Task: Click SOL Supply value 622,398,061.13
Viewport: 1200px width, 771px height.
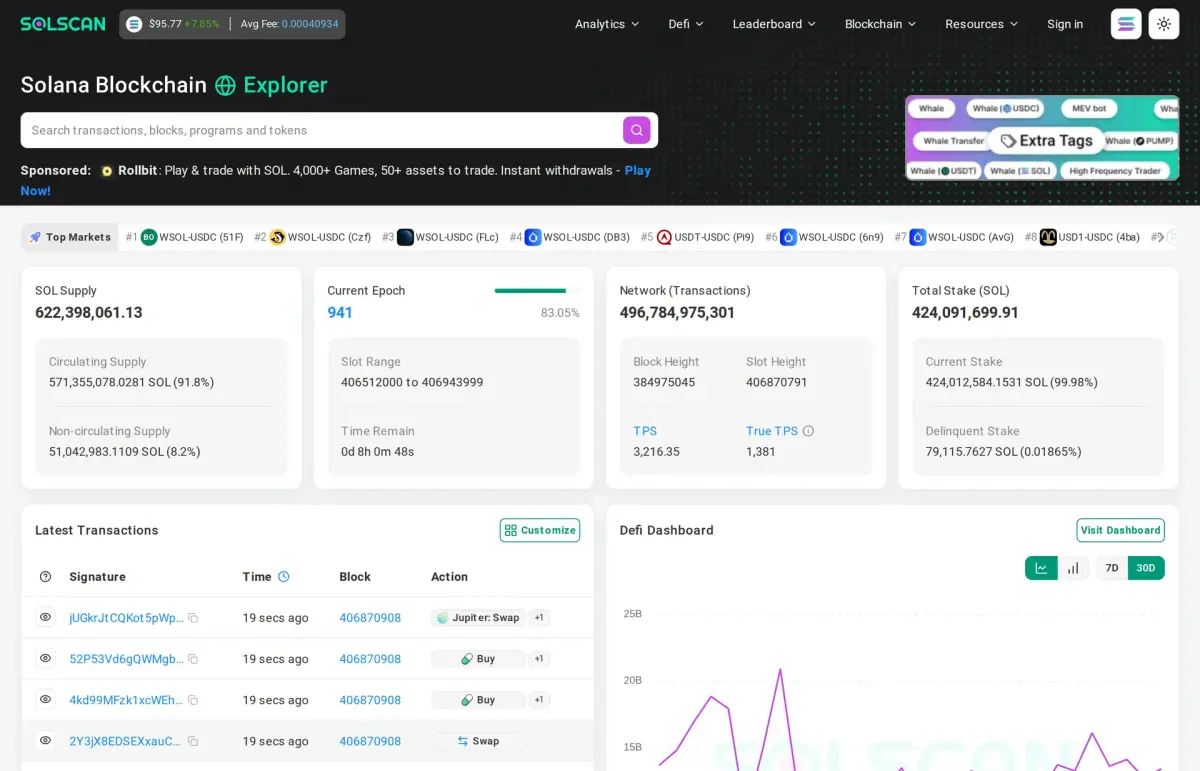Action: (x=89, y=313)
